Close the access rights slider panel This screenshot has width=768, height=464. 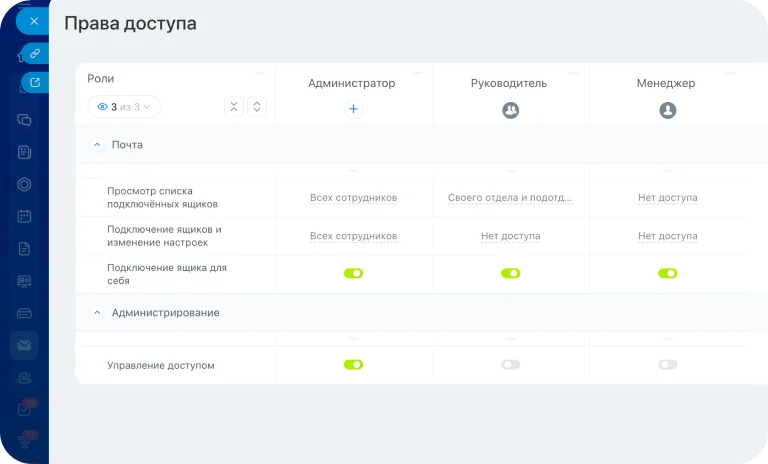tap(33, 21)
